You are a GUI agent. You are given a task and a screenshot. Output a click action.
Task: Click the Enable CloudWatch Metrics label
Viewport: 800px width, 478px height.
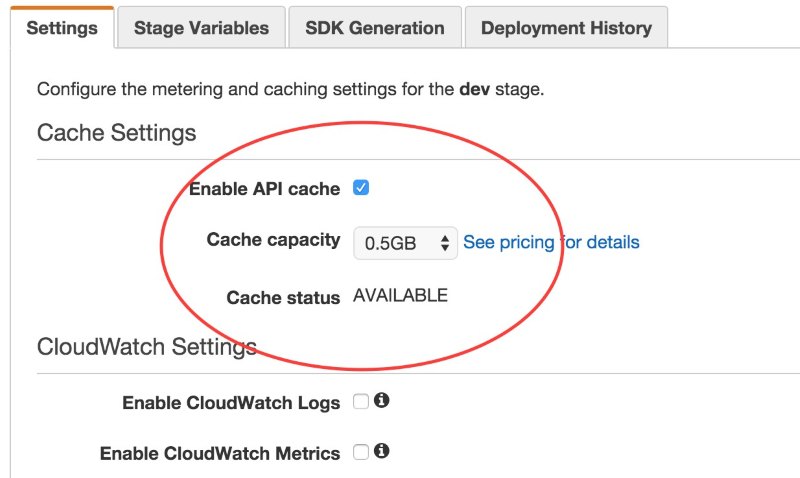[220, 453]
